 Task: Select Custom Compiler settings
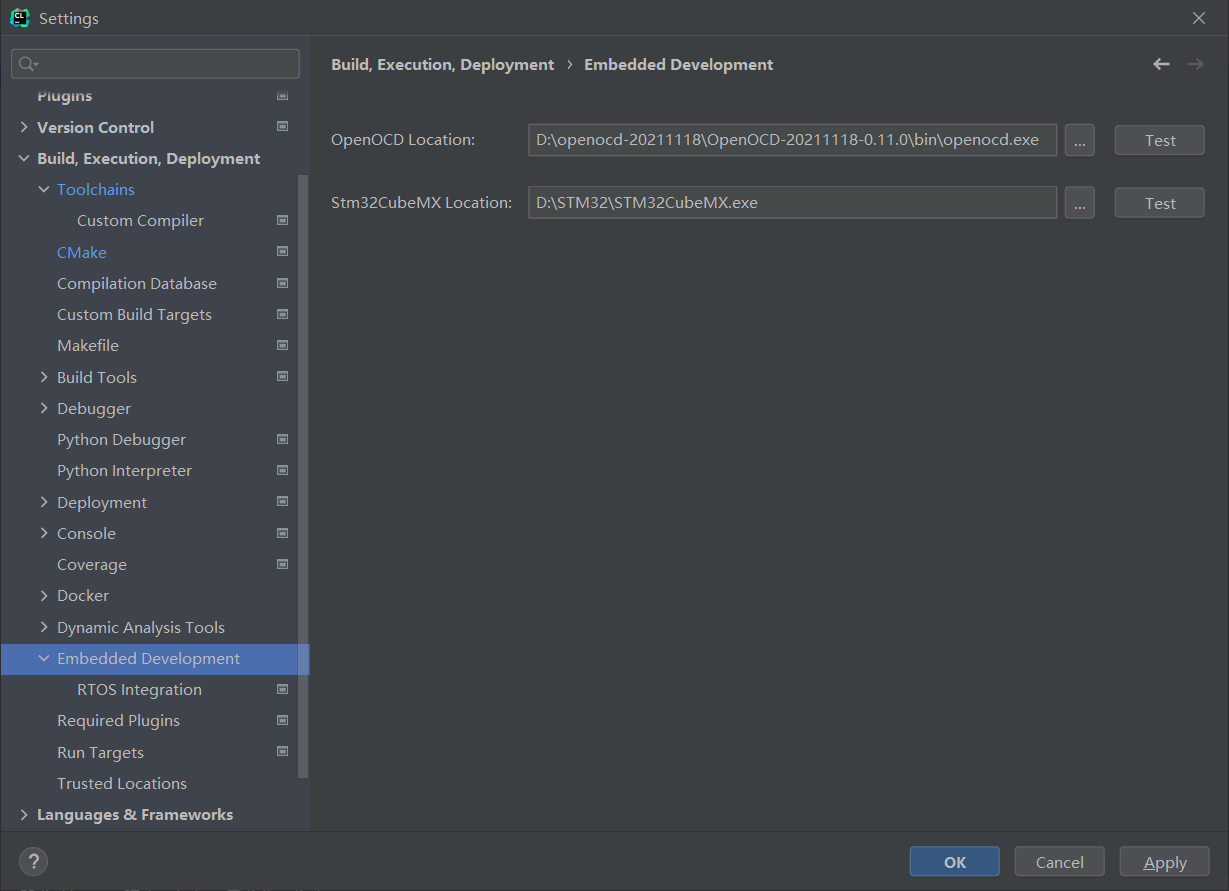click(x=140, y=220)
